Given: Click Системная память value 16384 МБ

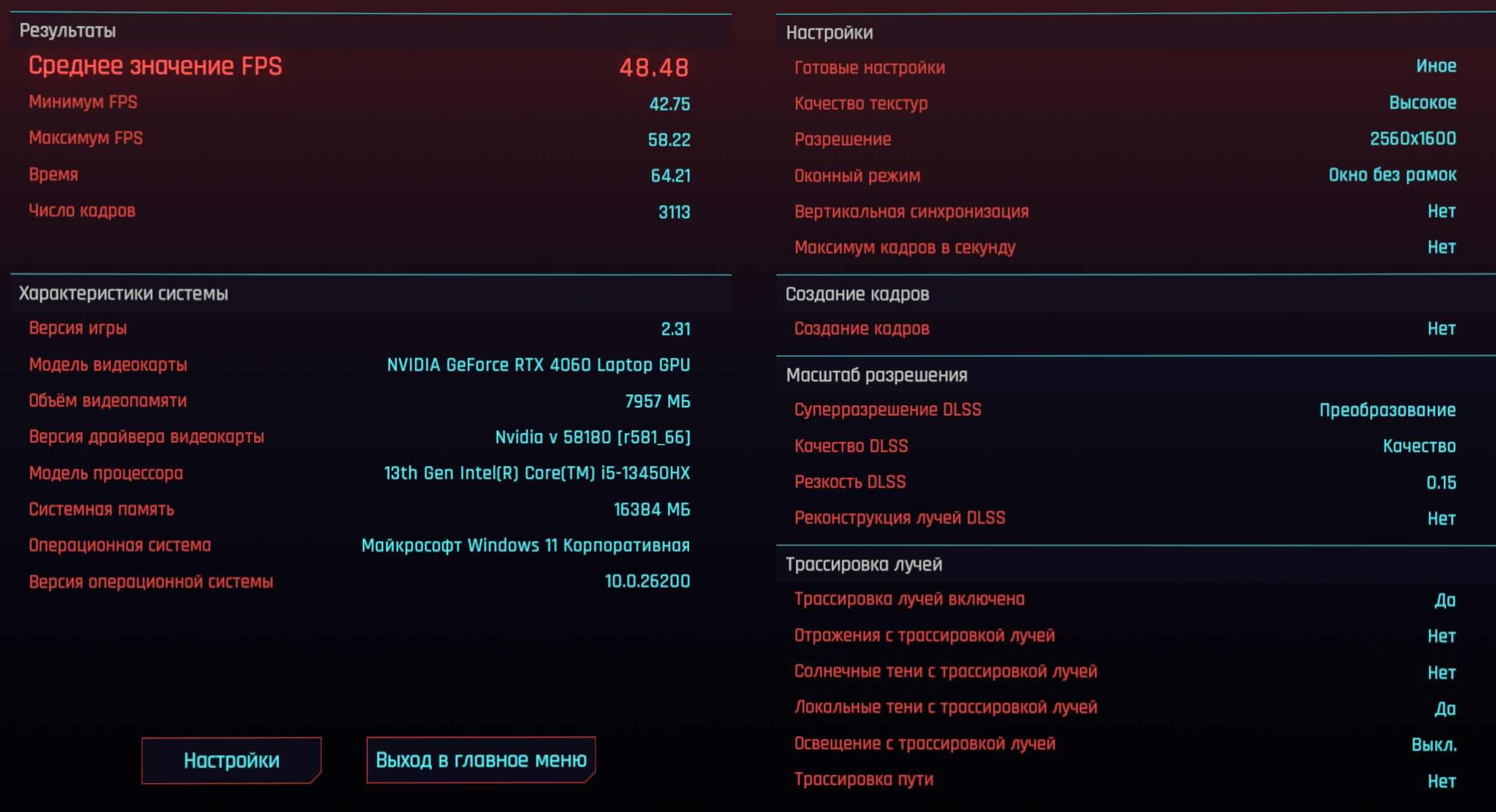Looking at the screenshot, I should [x=651, y=510].
